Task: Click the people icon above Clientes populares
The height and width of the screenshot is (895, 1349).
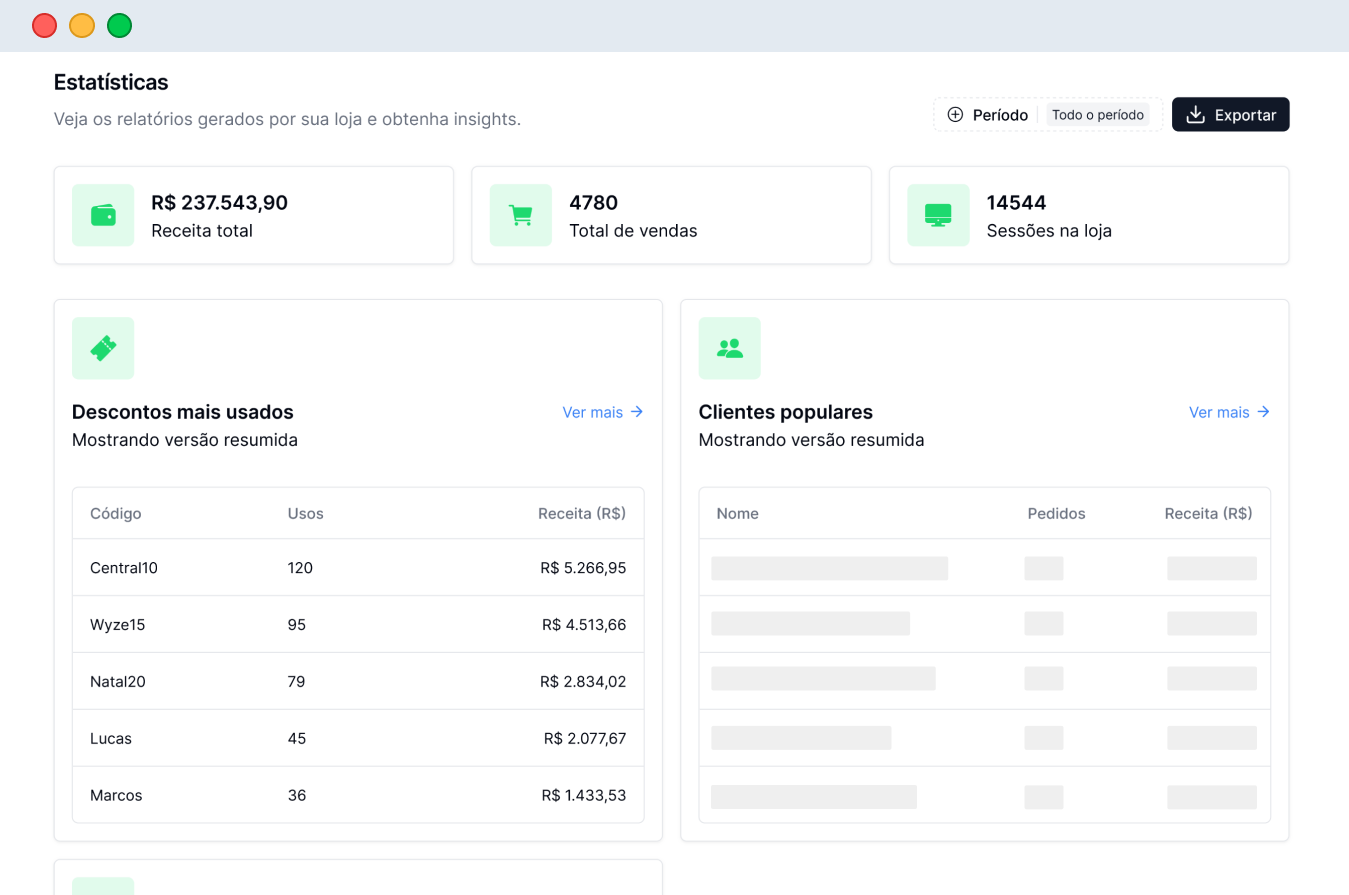Action: point(730,348)
